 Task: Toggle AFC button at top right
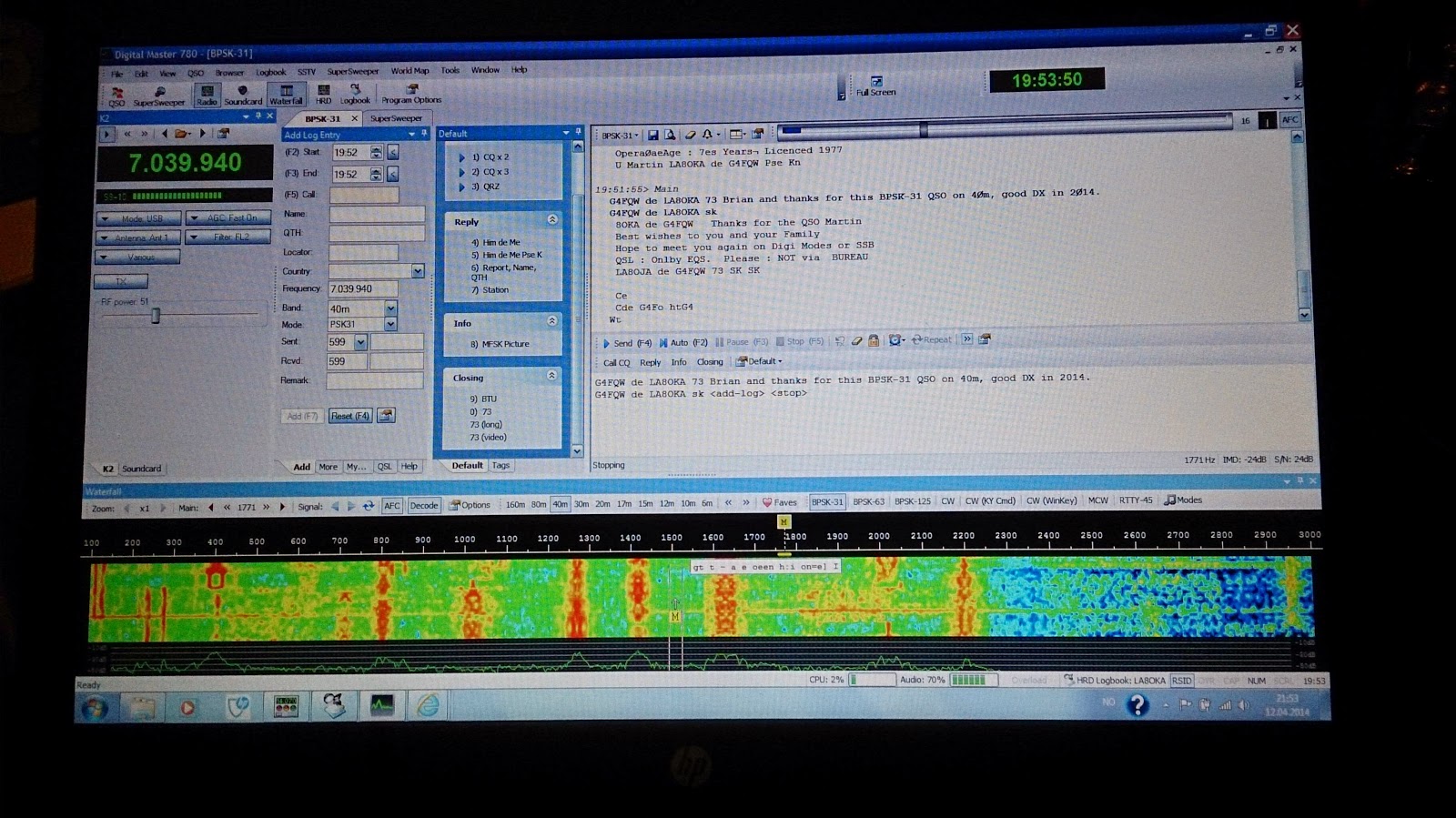click(1290, 119)
